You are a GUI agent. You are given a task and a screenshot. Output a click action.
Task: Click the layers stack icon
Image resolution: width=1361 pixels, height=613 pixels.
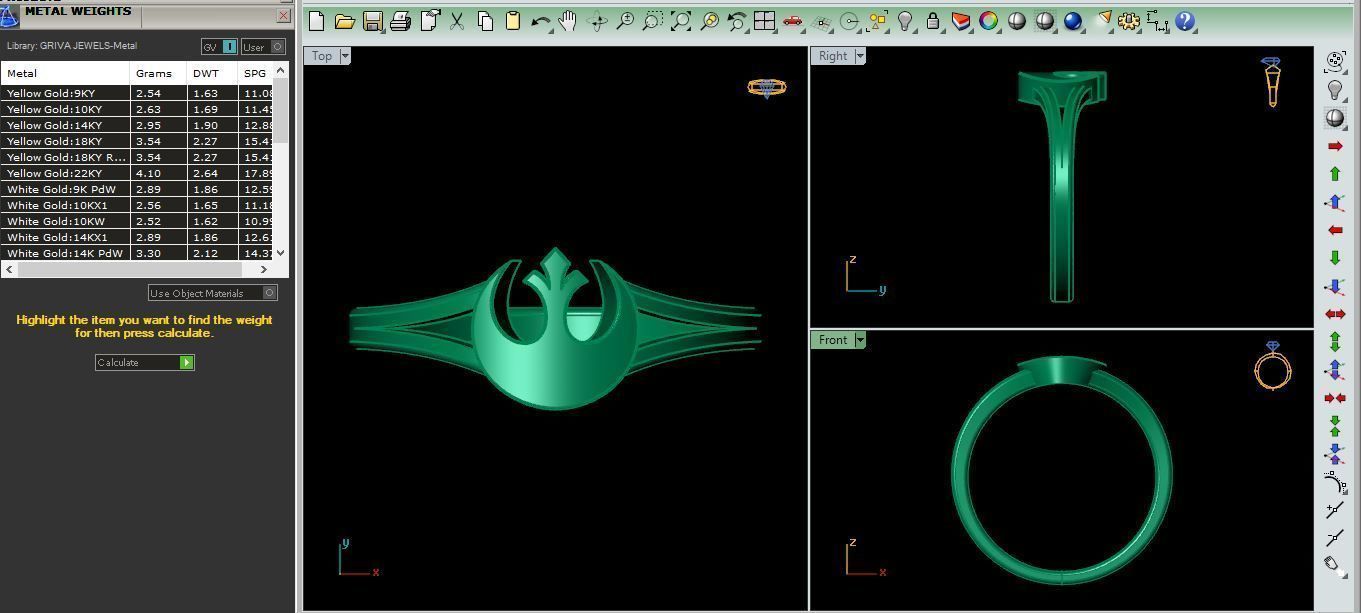[x=961, y=21]
